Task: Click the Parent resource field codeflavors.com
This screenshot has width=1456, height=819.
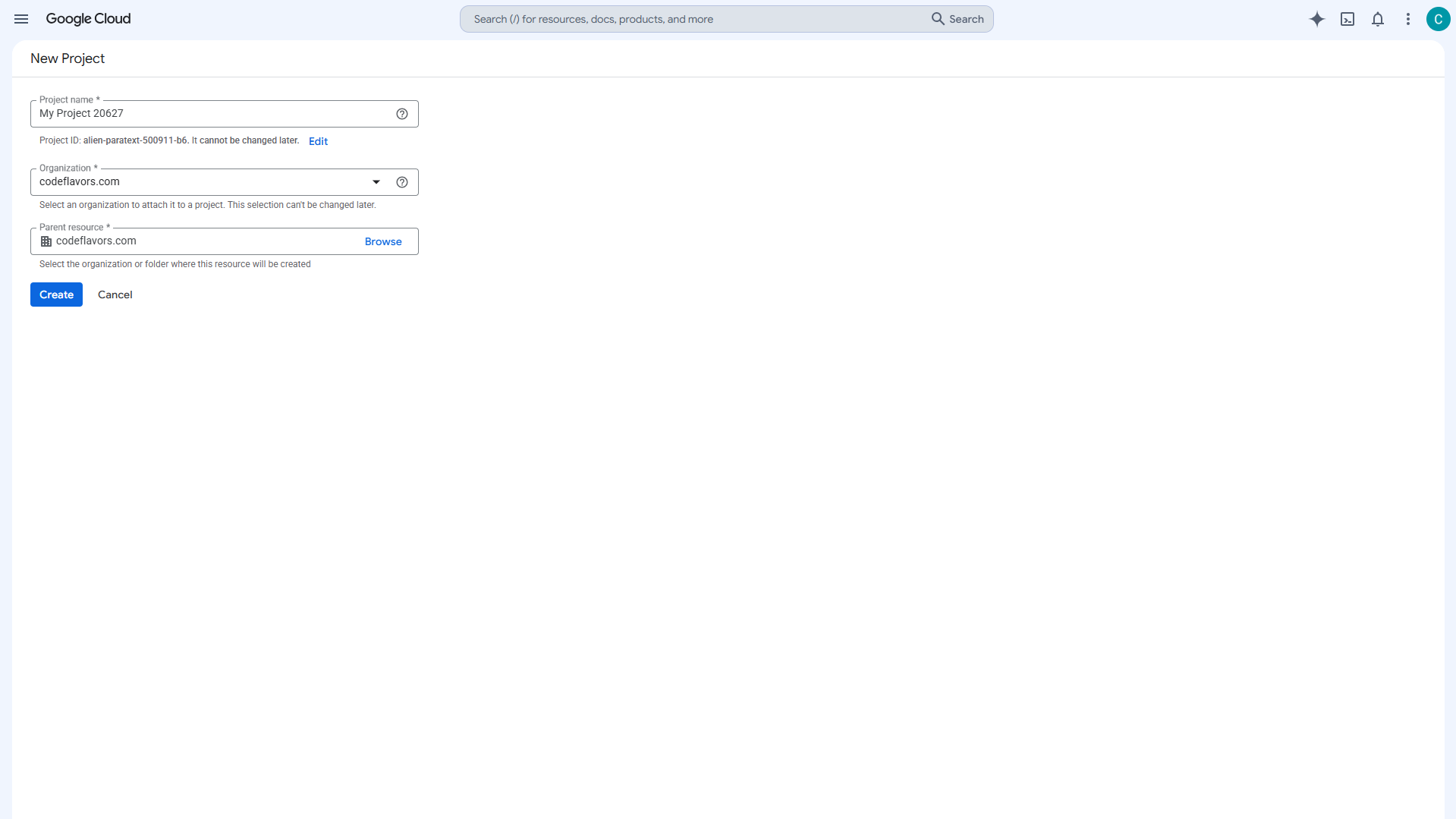Action: point(225,241)
